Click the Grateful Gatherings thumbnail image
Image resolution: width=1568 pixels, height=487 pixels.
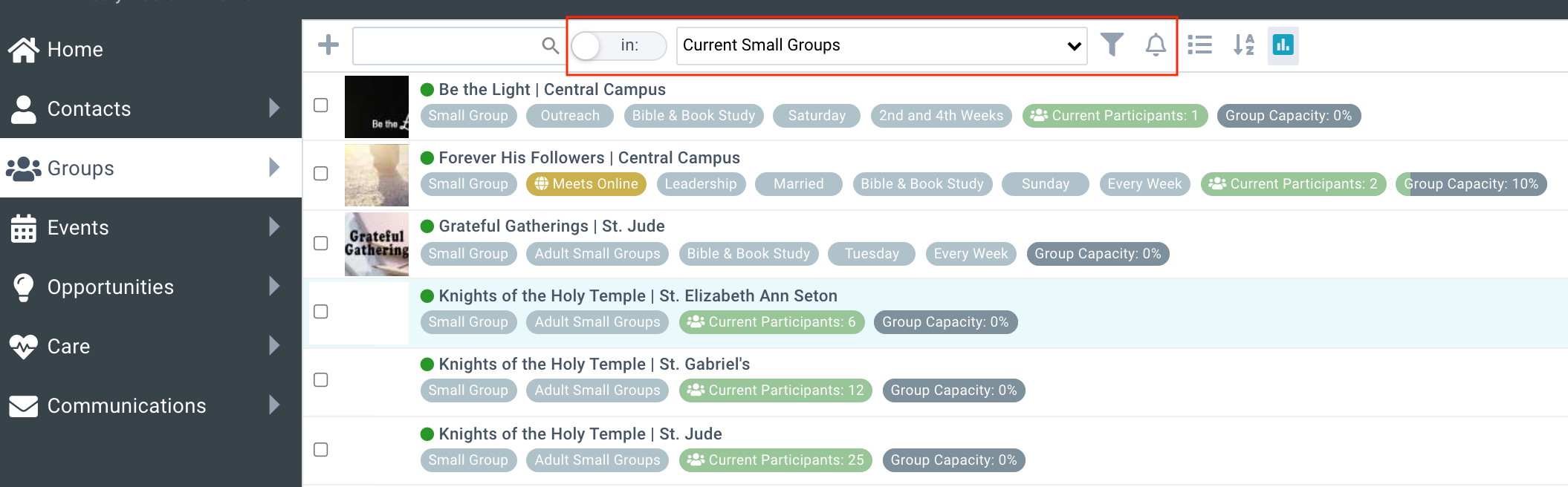click(x=377, y=244)
